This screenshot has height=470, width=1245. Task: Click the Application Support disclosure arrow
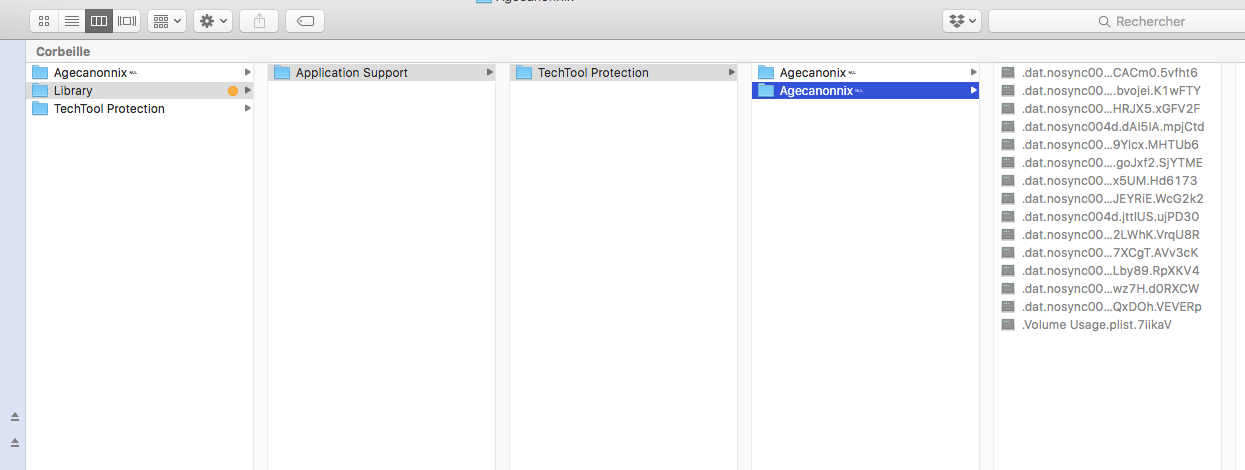click(490, 72)
